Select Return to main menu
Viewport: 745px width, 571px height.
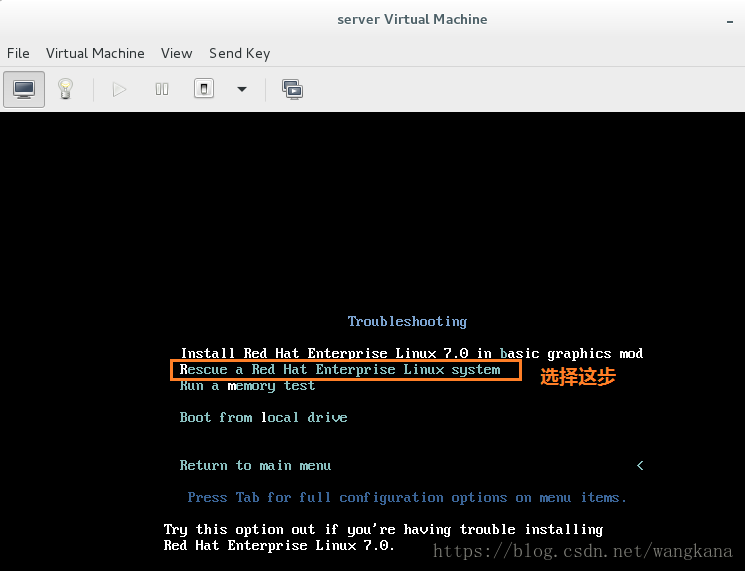(255, 466)
